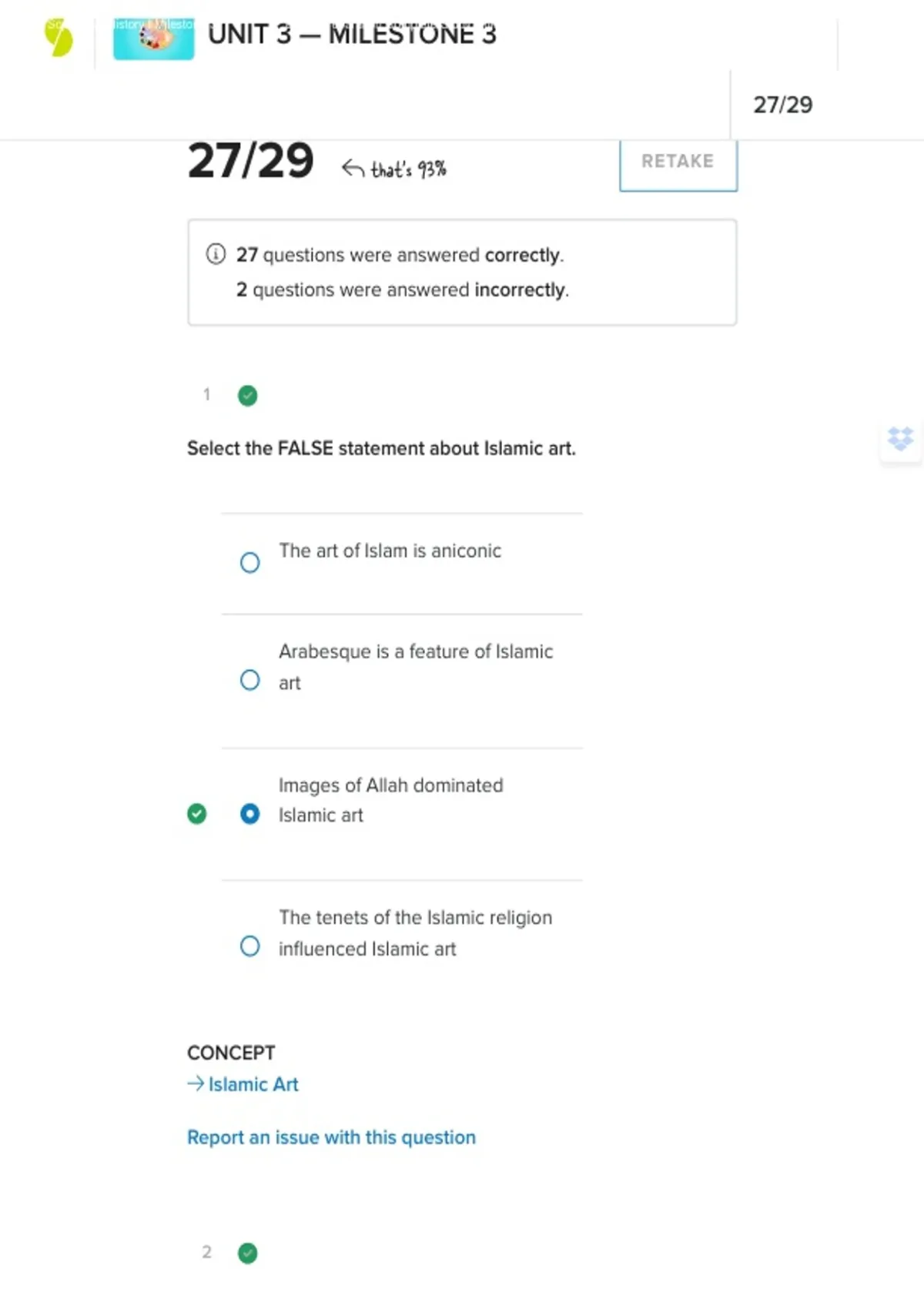Click the 27/29 score in top bar
Screen dimensions: 924x1309
tap(782, 105)
